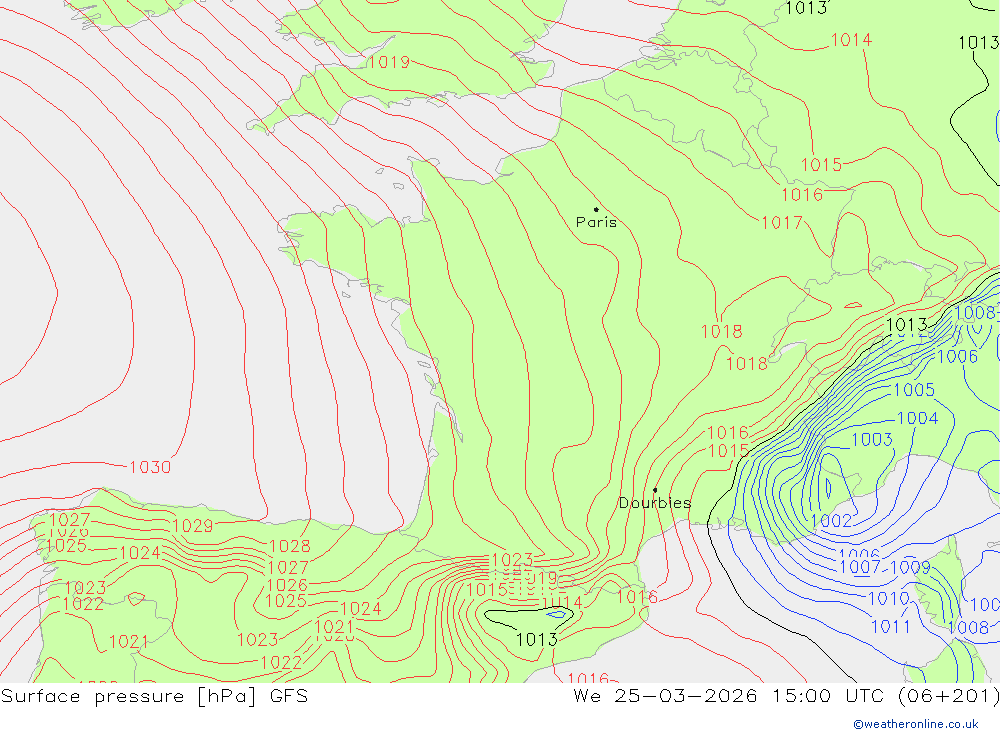Click the black 1013 label in Spain
Image resolution: width=1000 pixels, height=733 pixels.
point(536,639)
